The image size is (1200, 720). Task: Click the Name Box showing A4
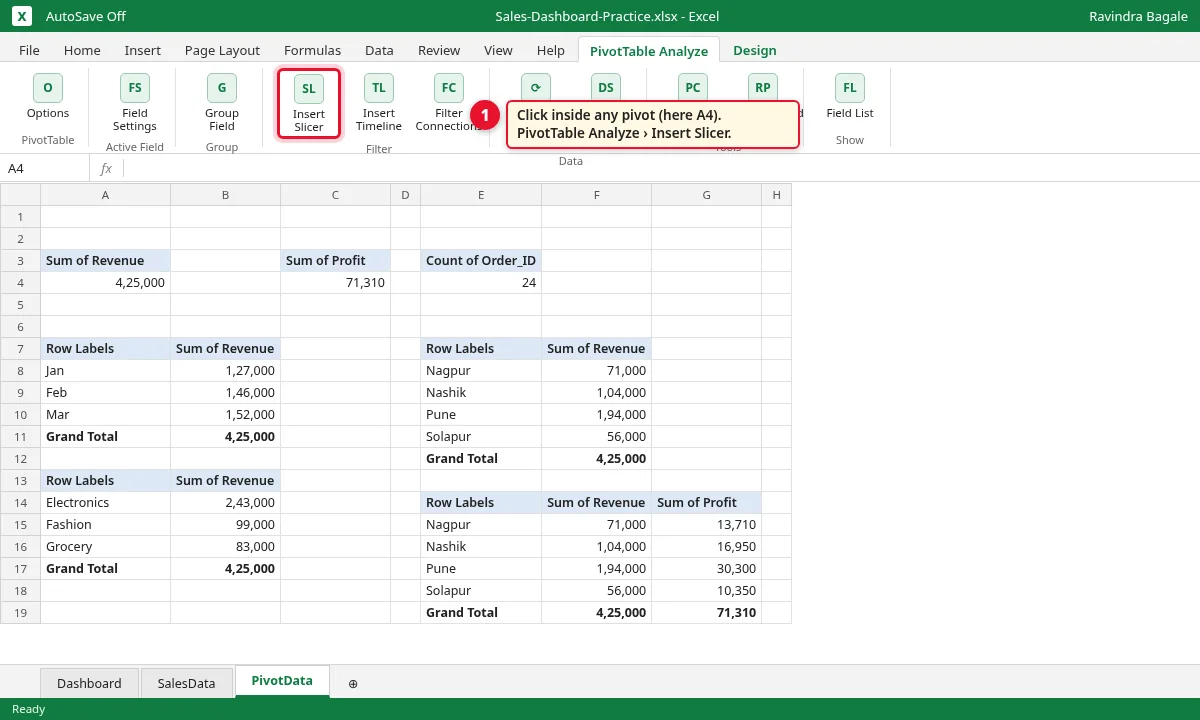(45, 169)
